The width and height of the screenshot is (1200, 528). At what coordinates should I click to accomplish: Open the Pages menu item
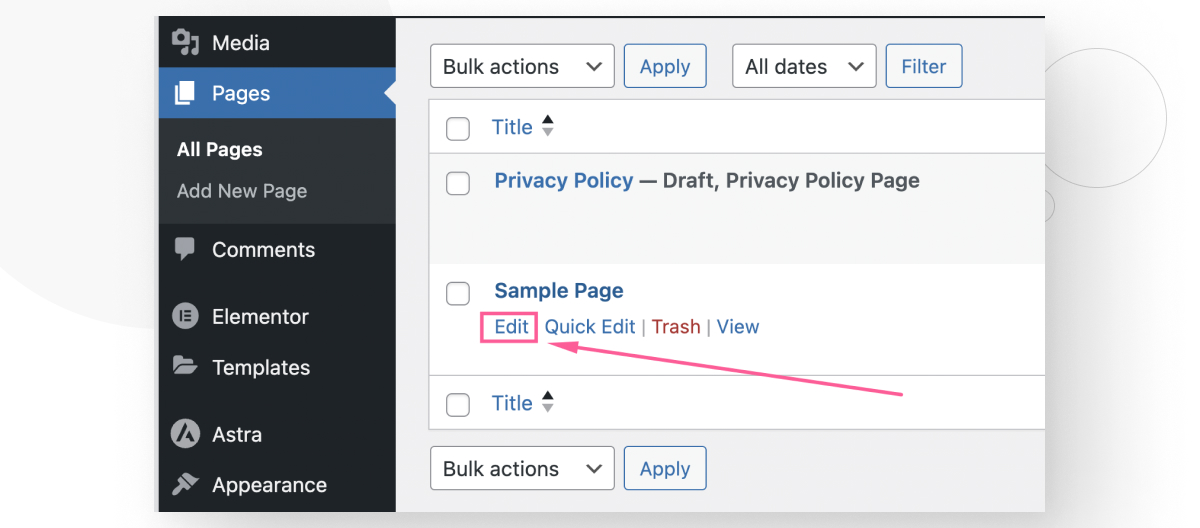[x=277, y=93]
